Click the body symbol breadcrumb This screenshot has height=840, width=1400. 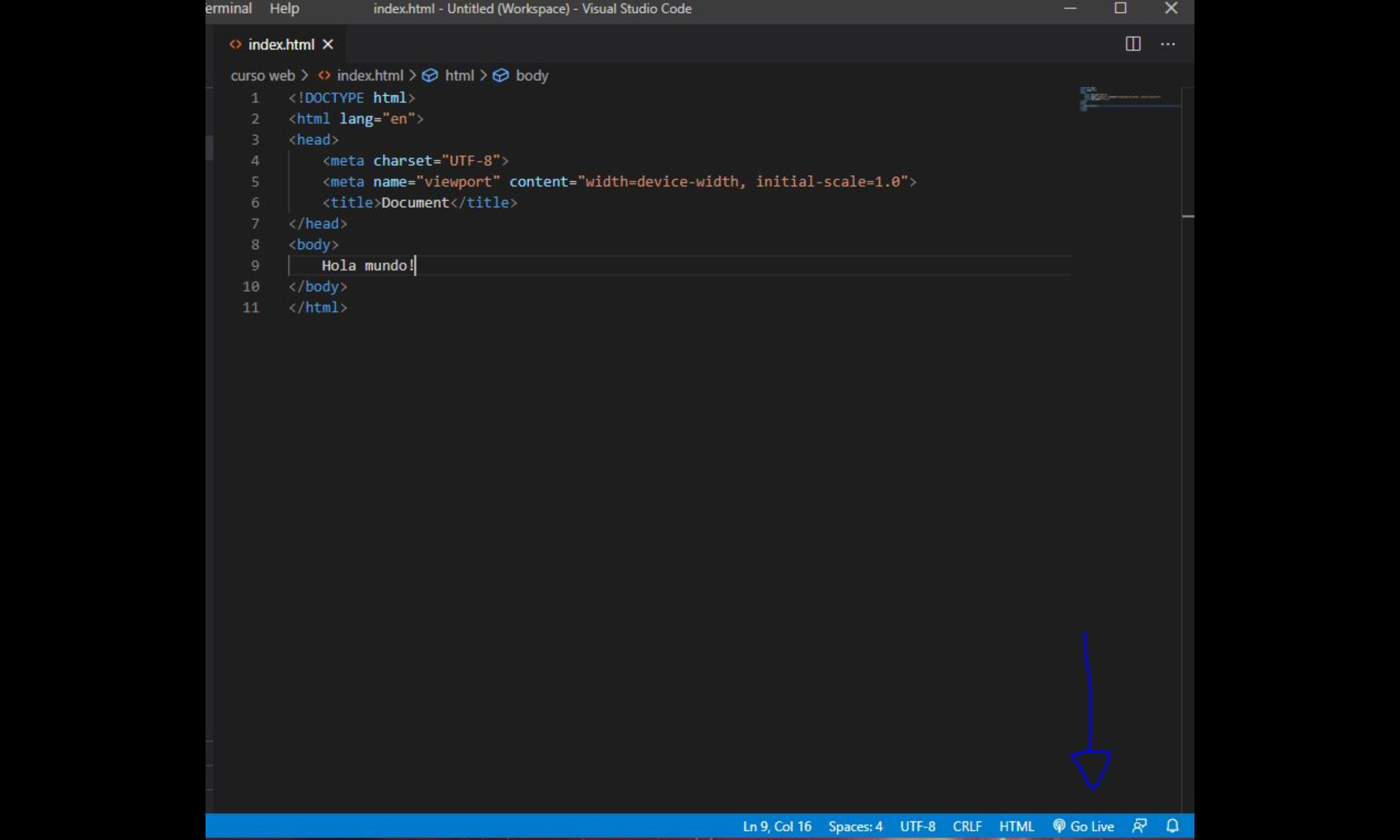coord(531,75)
